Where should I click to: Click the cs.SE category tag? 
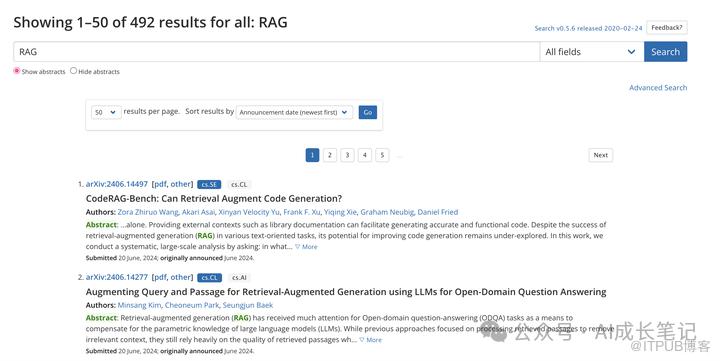click(209, 185)
